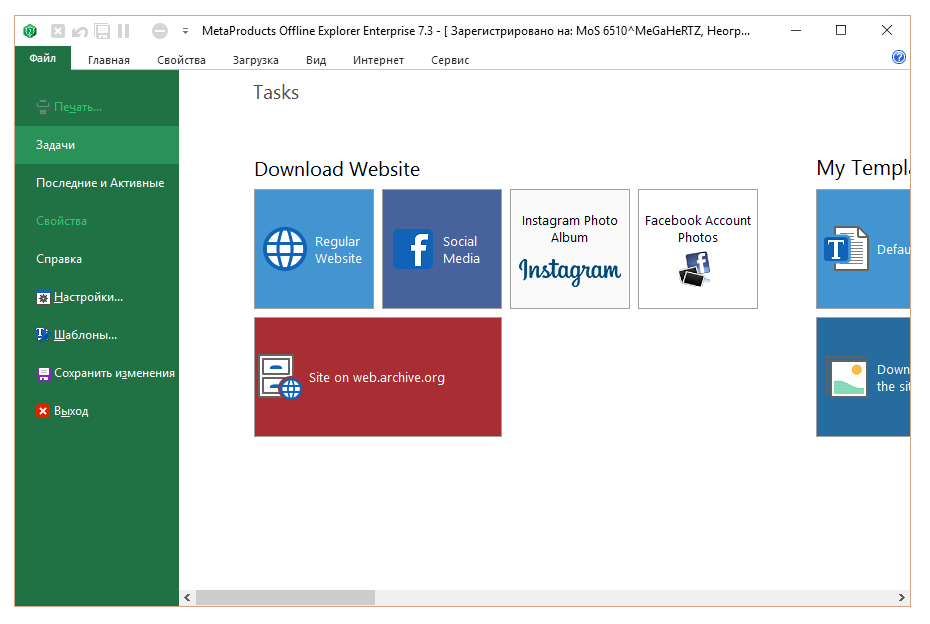The height and width of the screenshot is (624, 930).
Task: Select the Site on web.archive.org tile
Action: tap(378, 377)
